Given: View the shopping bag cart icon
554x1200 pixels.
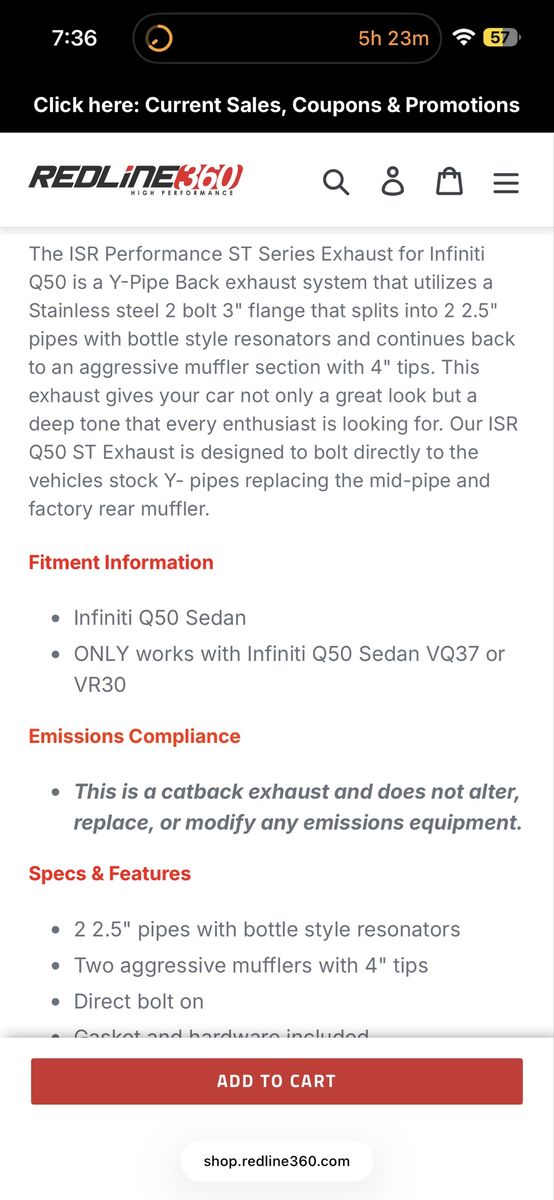Looking at the screenshot, I should [x=449, y=181].
